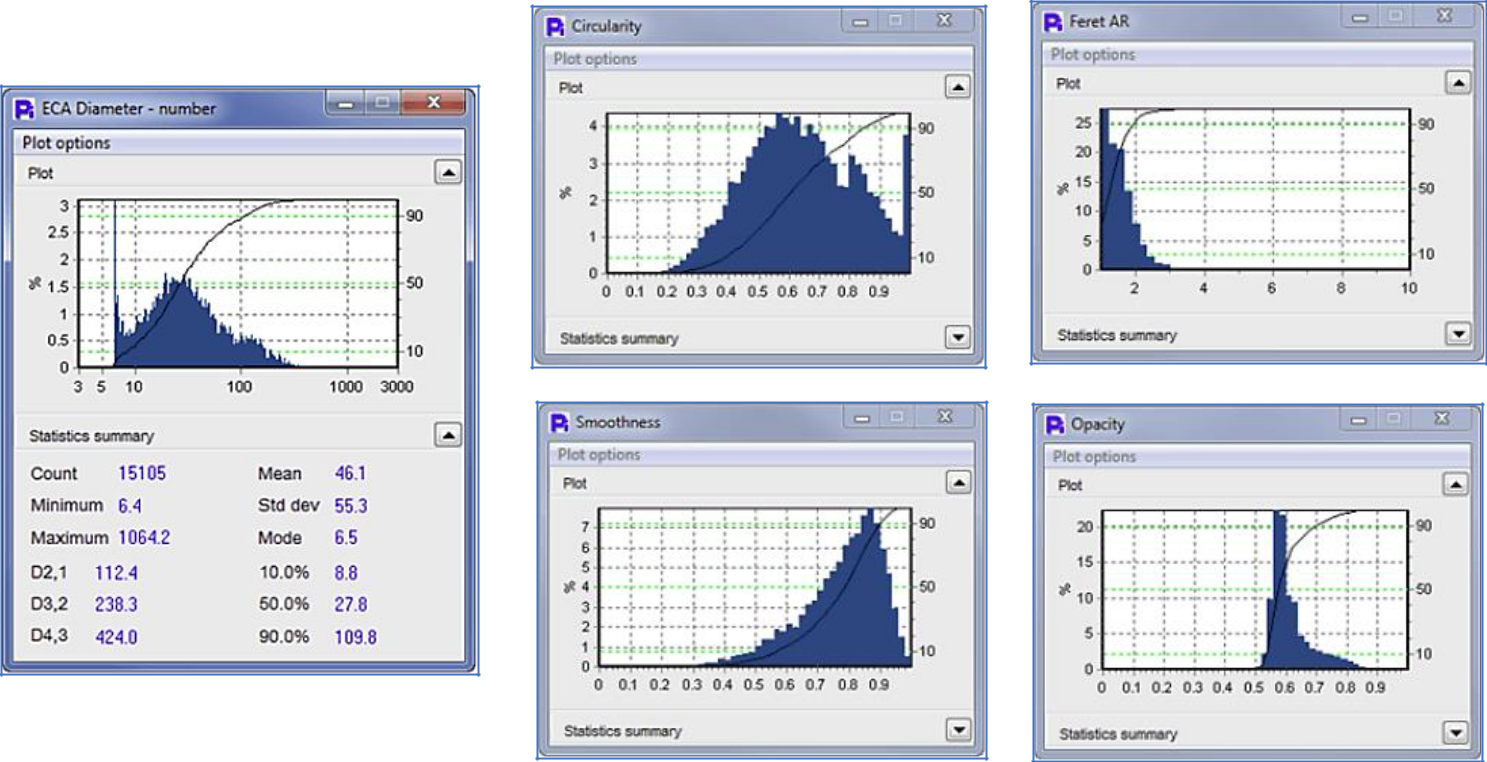The width and height of the screenshot is (1487, 762).
Task: Click the Feret AR window title text
Action: [1098, 22]
